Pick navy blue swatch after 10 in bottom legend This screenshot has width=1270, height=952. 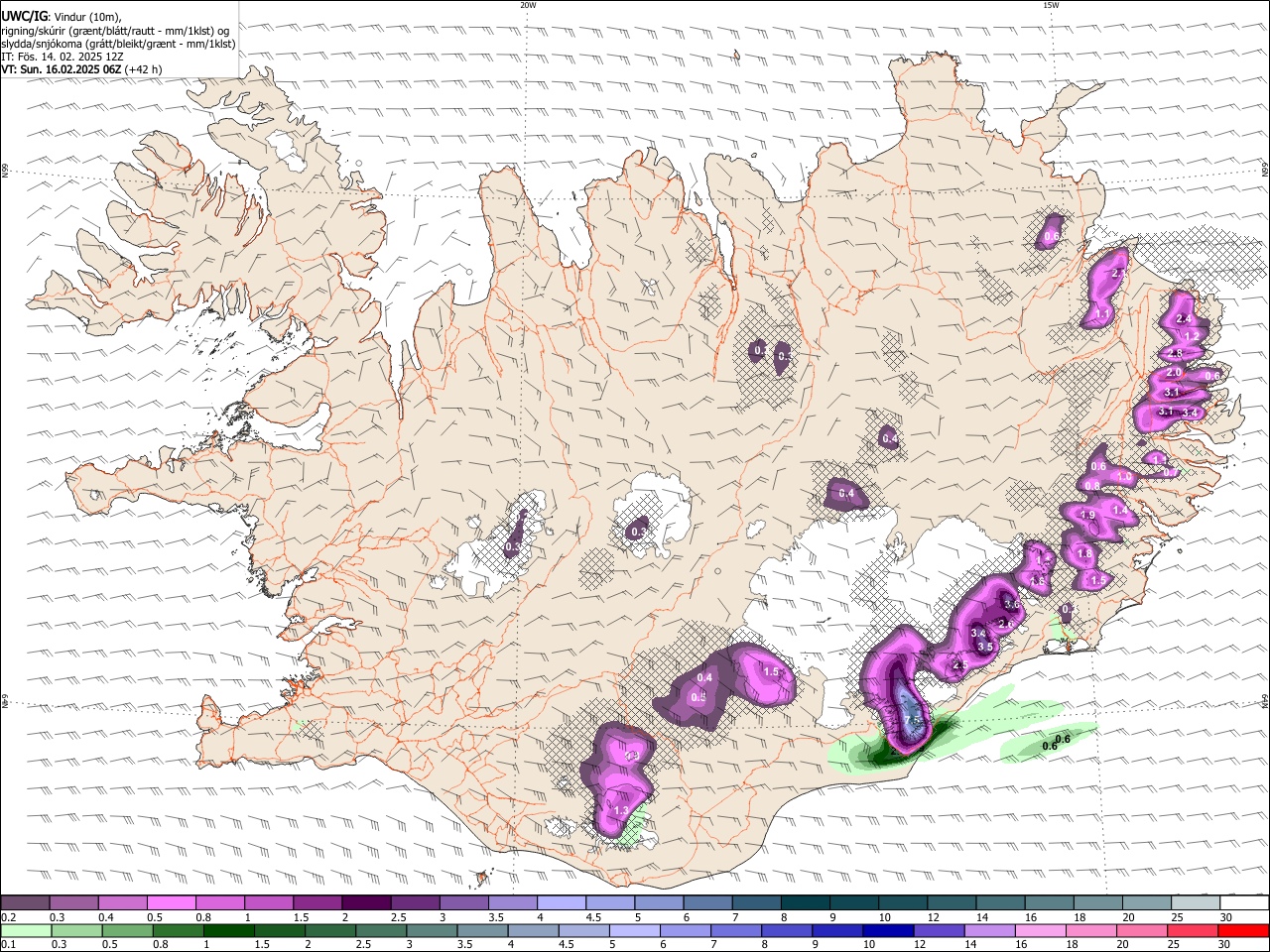[x=887, y=931]
